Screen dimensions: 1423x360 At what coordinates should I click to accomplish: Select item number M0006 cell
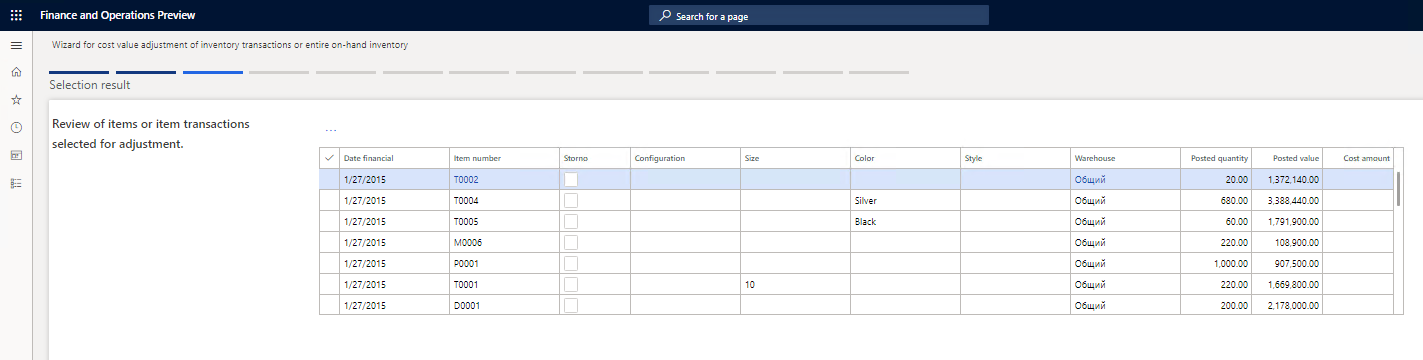tap(504, 242)
